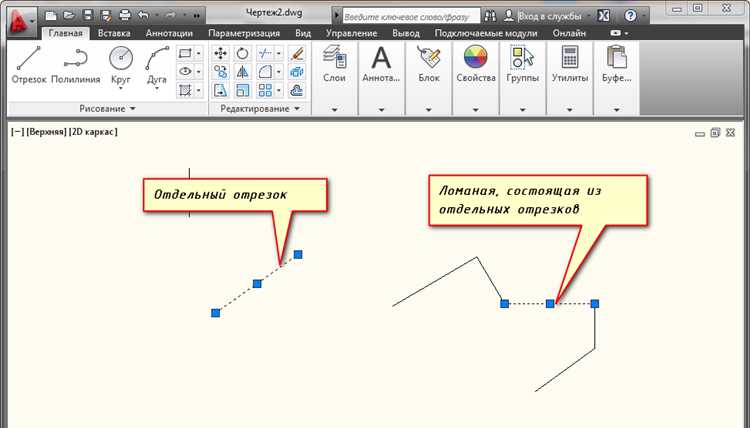Click the [Верхняя] view control label
Image resolution: width=750 pixels, height=428 pixels.
click(47, 131)
